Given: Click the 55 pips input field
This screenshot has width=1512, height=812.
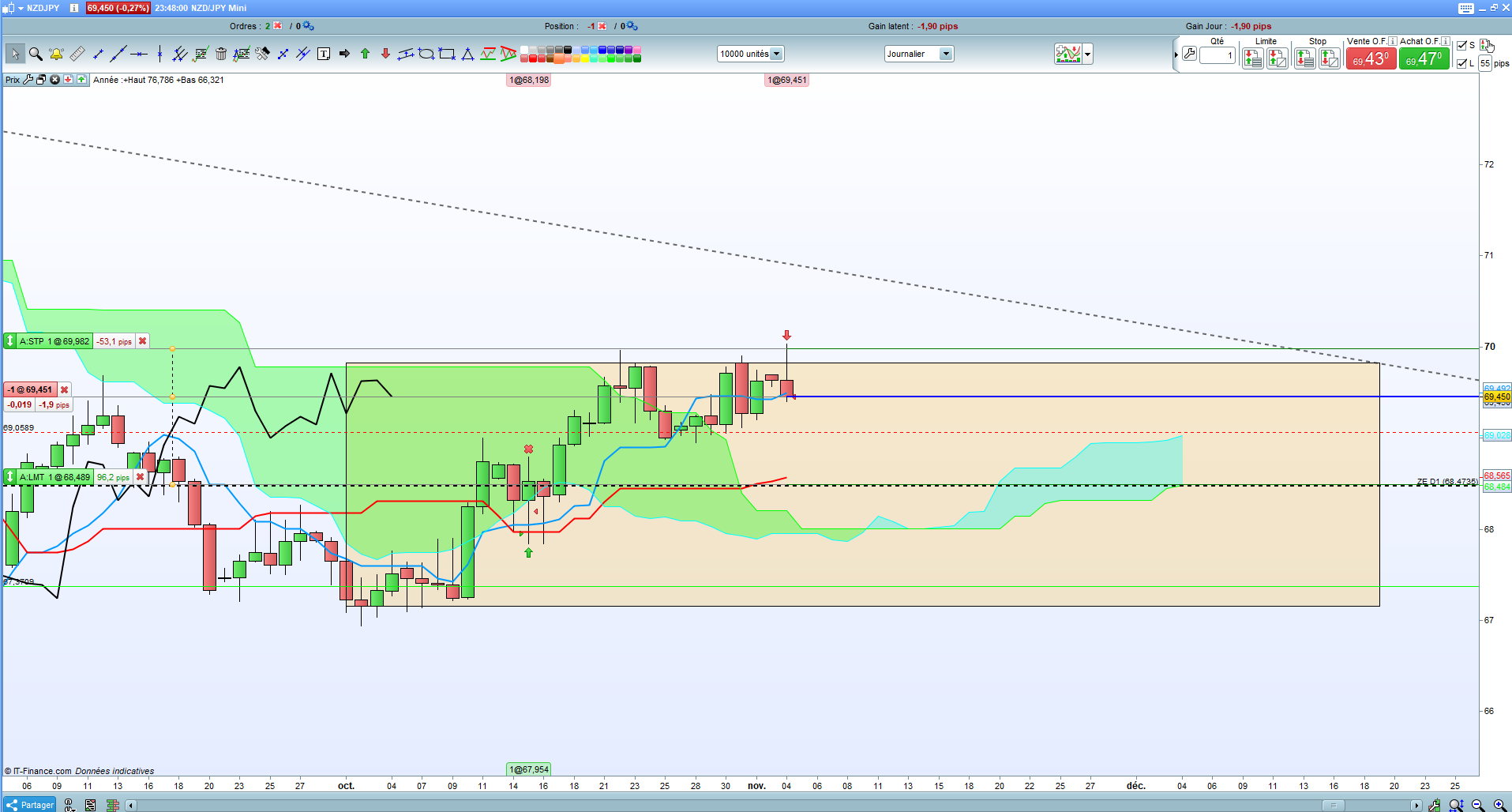Looking at the screenshot, I should [x=1485, y=63].
